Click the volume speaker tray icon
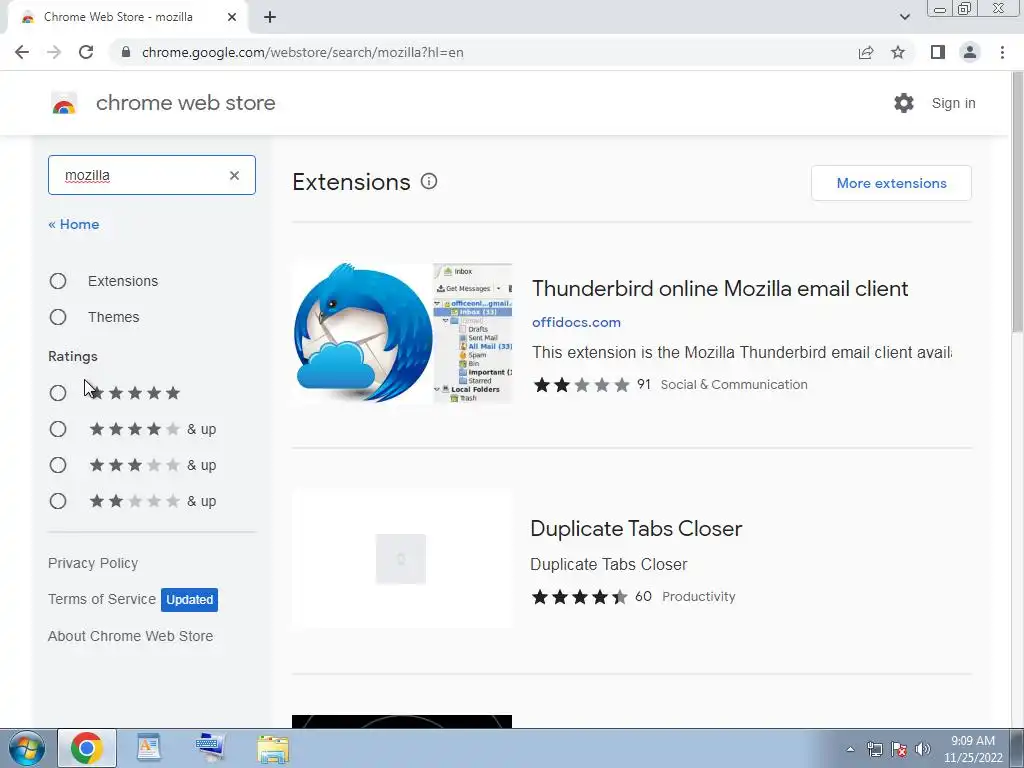The image size is (1024, 768). tap(923, 749)
